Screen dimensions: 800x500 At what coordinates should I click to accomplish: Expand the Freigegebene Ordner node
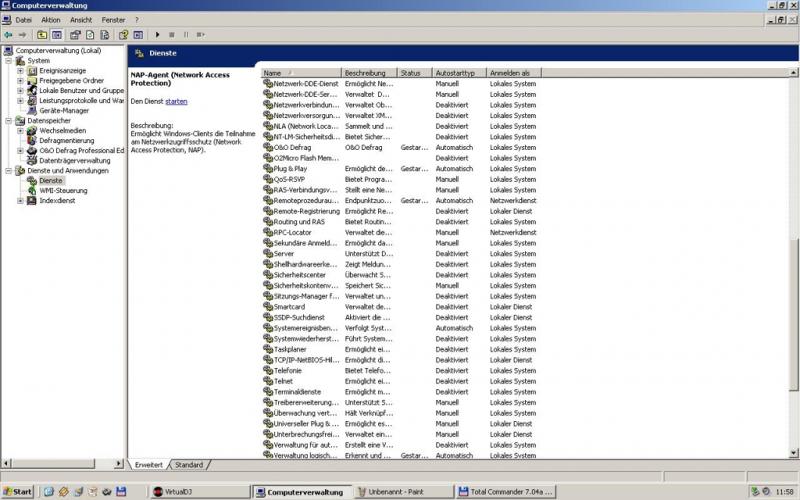(20, 81)
